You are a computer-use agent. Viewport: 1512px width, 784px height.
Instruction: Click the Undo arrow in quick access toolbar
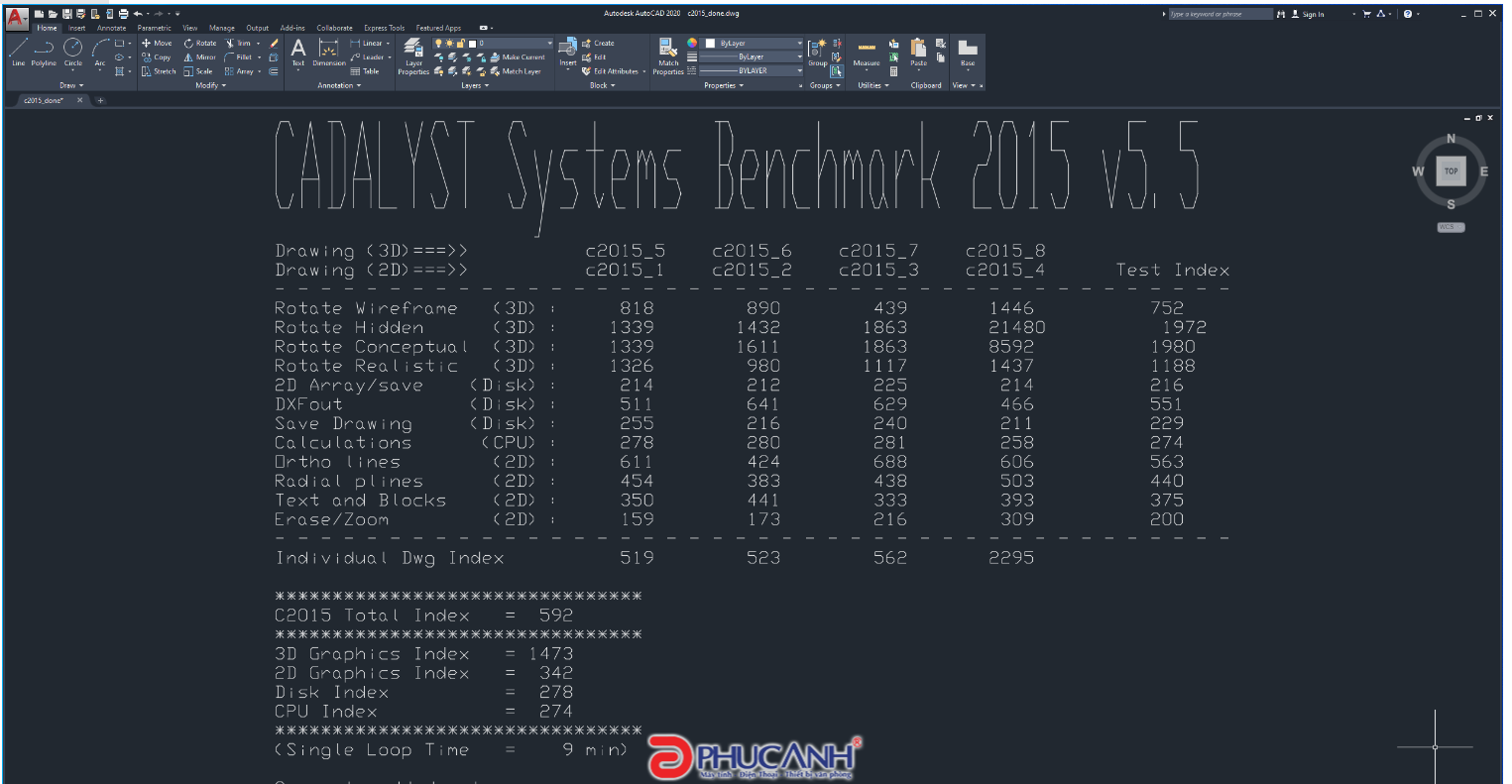(138, 14)
